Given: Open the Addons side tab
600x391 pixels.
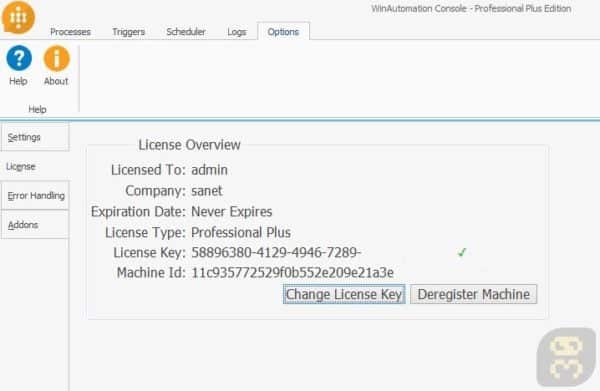Looking at the screenshot, I should point(35,225).
